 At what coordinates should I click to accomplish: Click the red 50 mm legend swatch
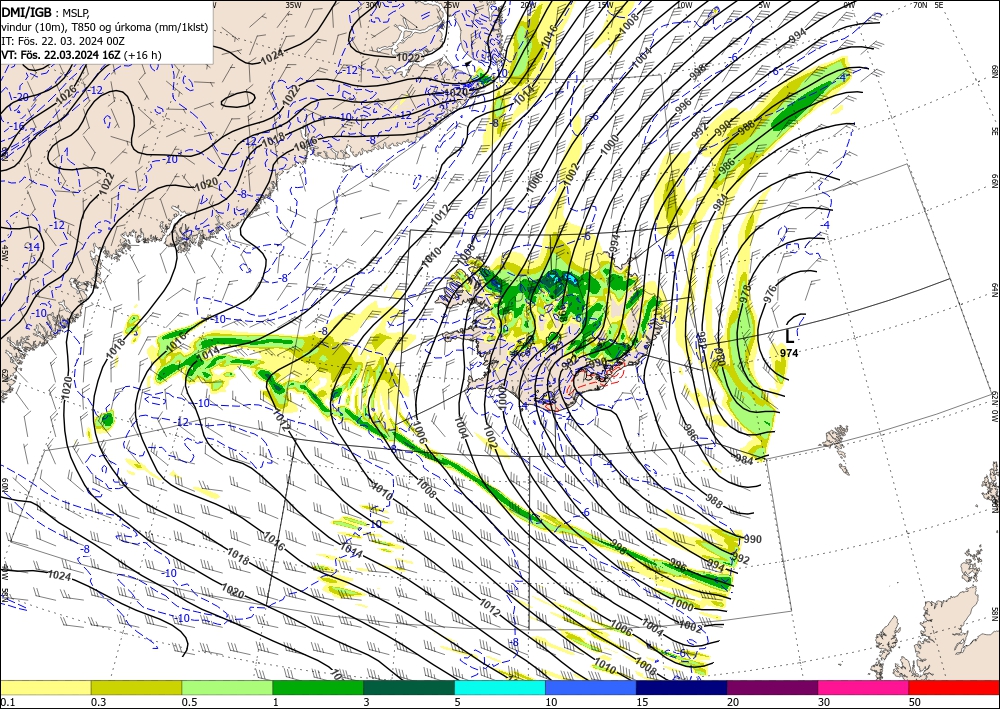[954, 687]
